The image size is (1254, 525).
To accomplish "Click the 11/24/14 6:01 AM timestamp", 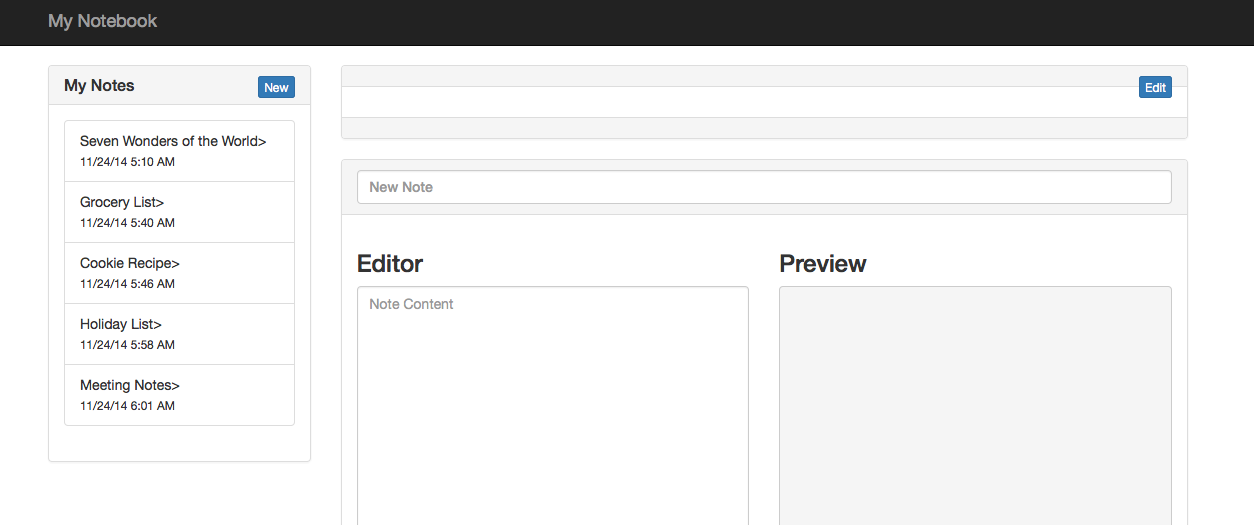I will pos(127,406).
